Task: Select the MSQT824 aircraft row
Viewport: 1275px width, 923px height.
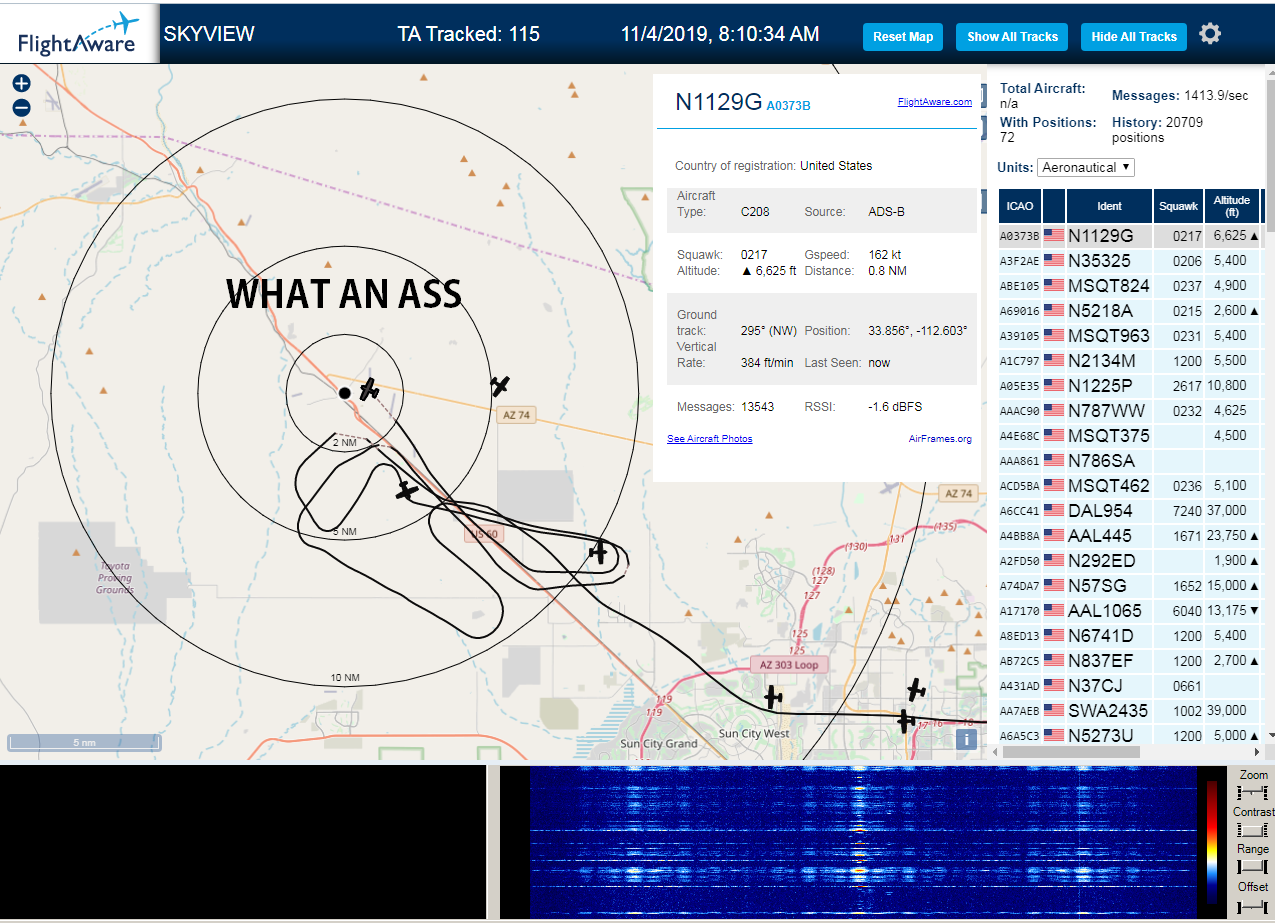Action: click(1130, 286)
